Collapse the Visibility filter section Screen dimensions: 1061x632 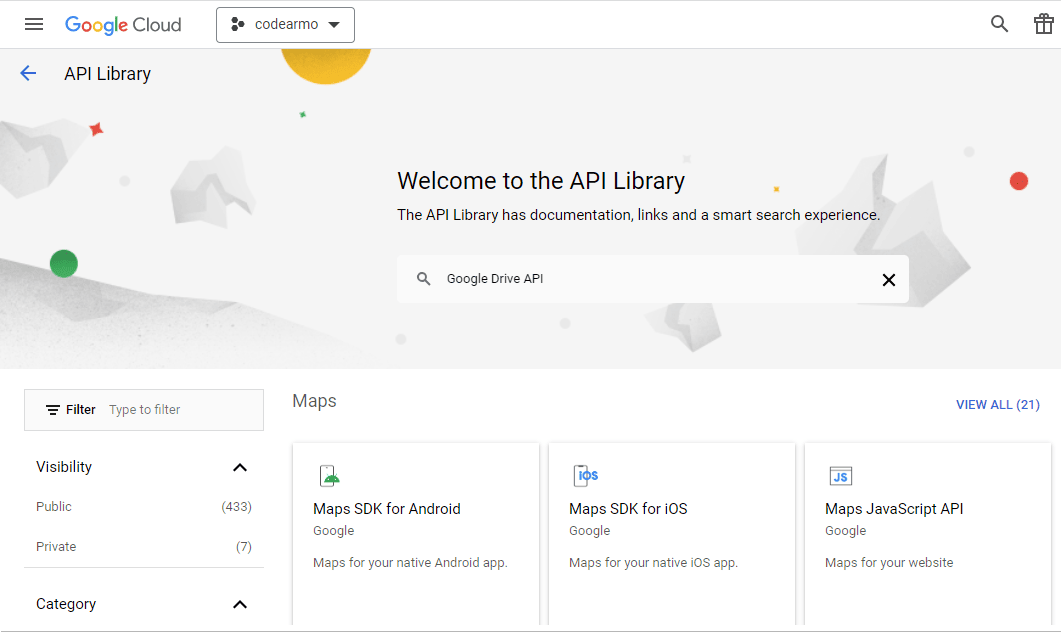click(x=239, y=467)
